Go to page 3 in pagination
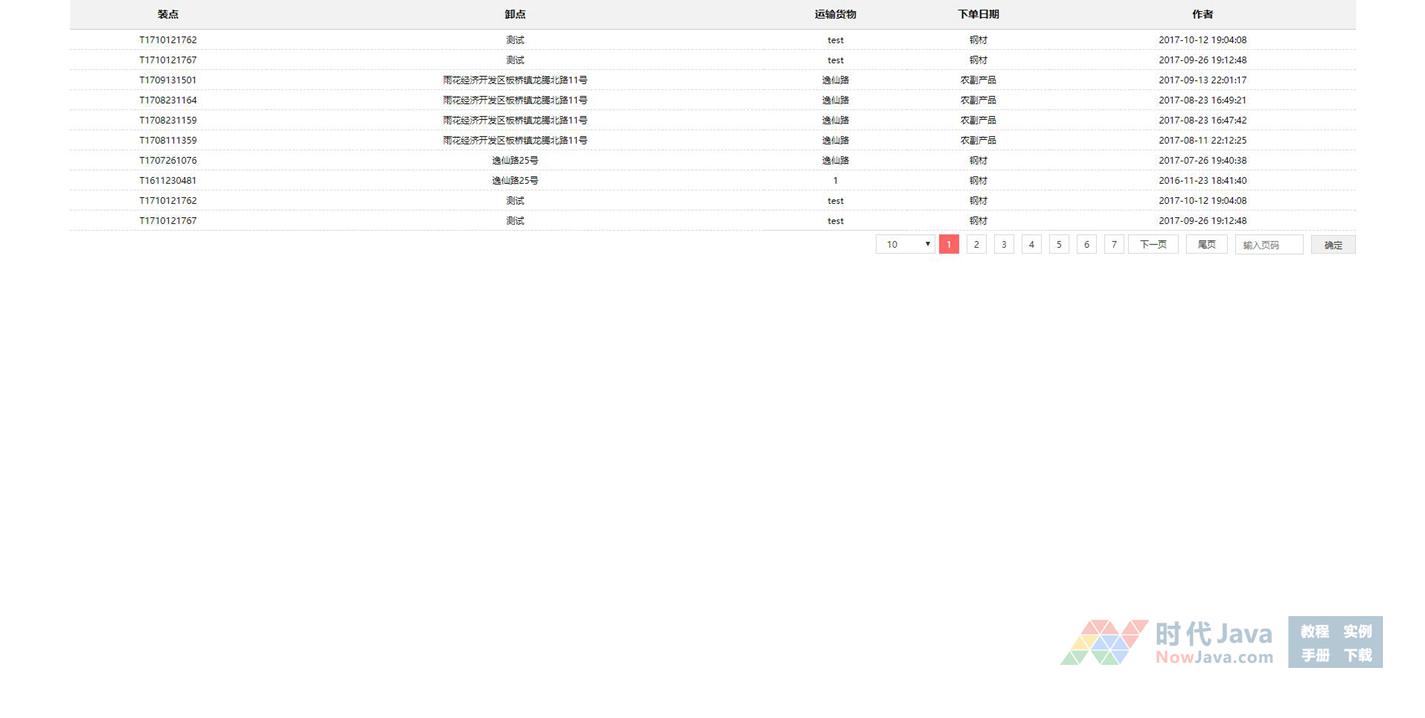 (x=1004, y=244)
